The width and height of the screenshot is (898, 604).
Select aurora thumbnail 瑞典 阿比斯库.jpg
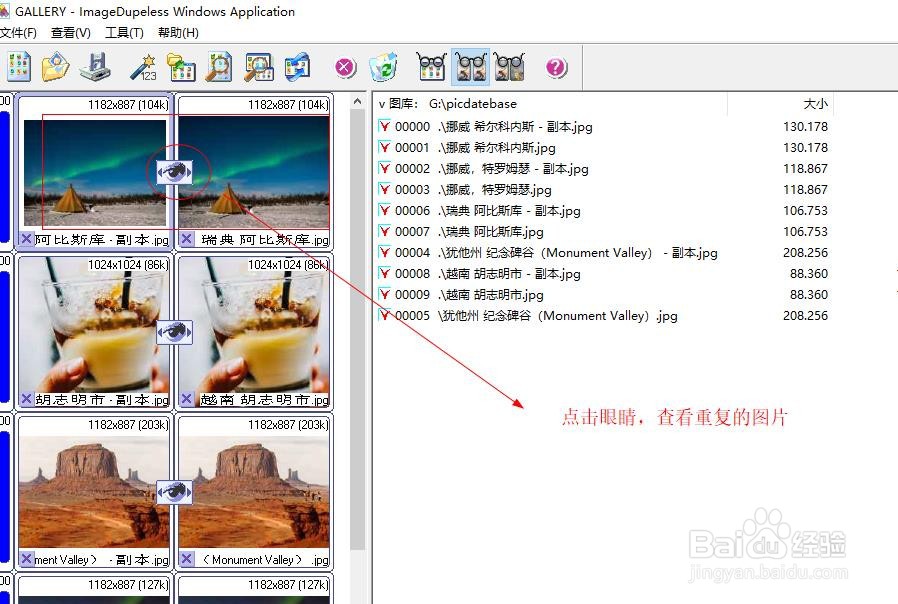pos(254,171)
